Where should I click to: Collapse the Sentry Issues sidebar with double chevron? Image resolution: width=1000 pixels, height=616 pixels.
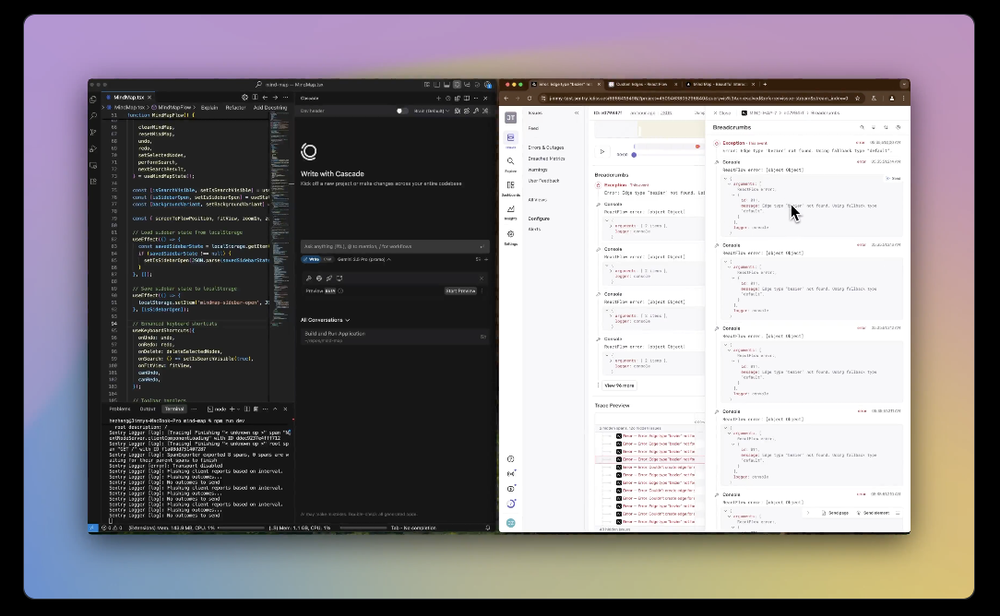pyautogui.click(x=577, y=113)
